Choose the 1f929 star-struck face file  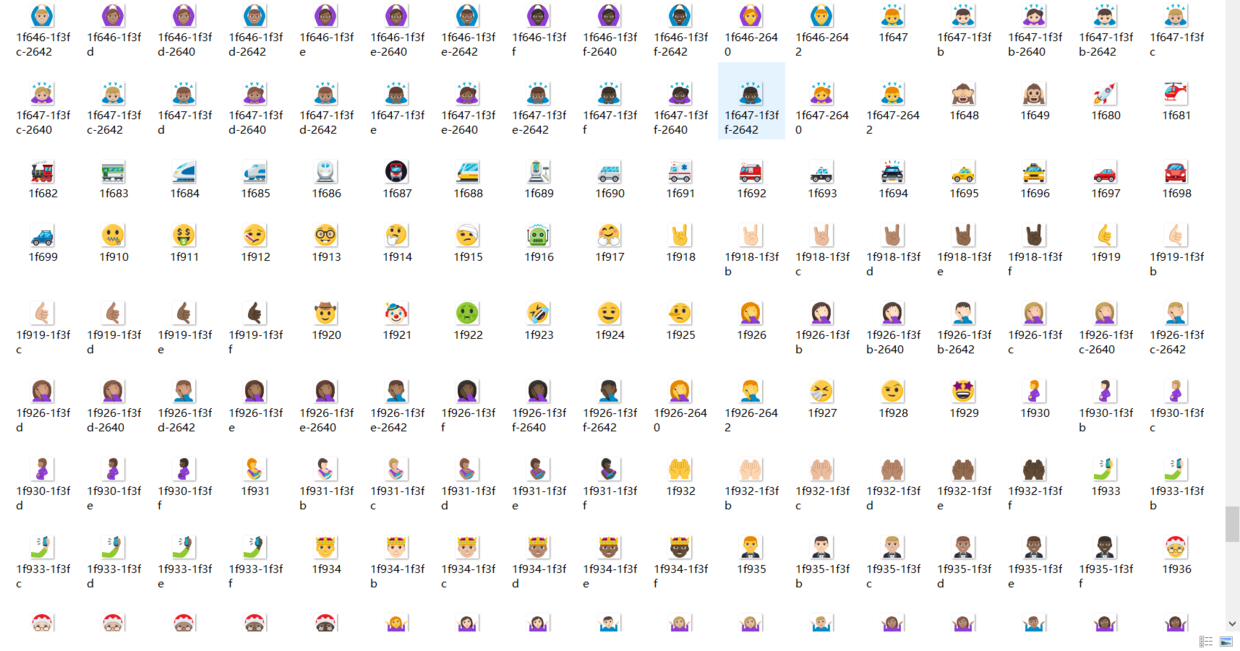pos(964,400)
